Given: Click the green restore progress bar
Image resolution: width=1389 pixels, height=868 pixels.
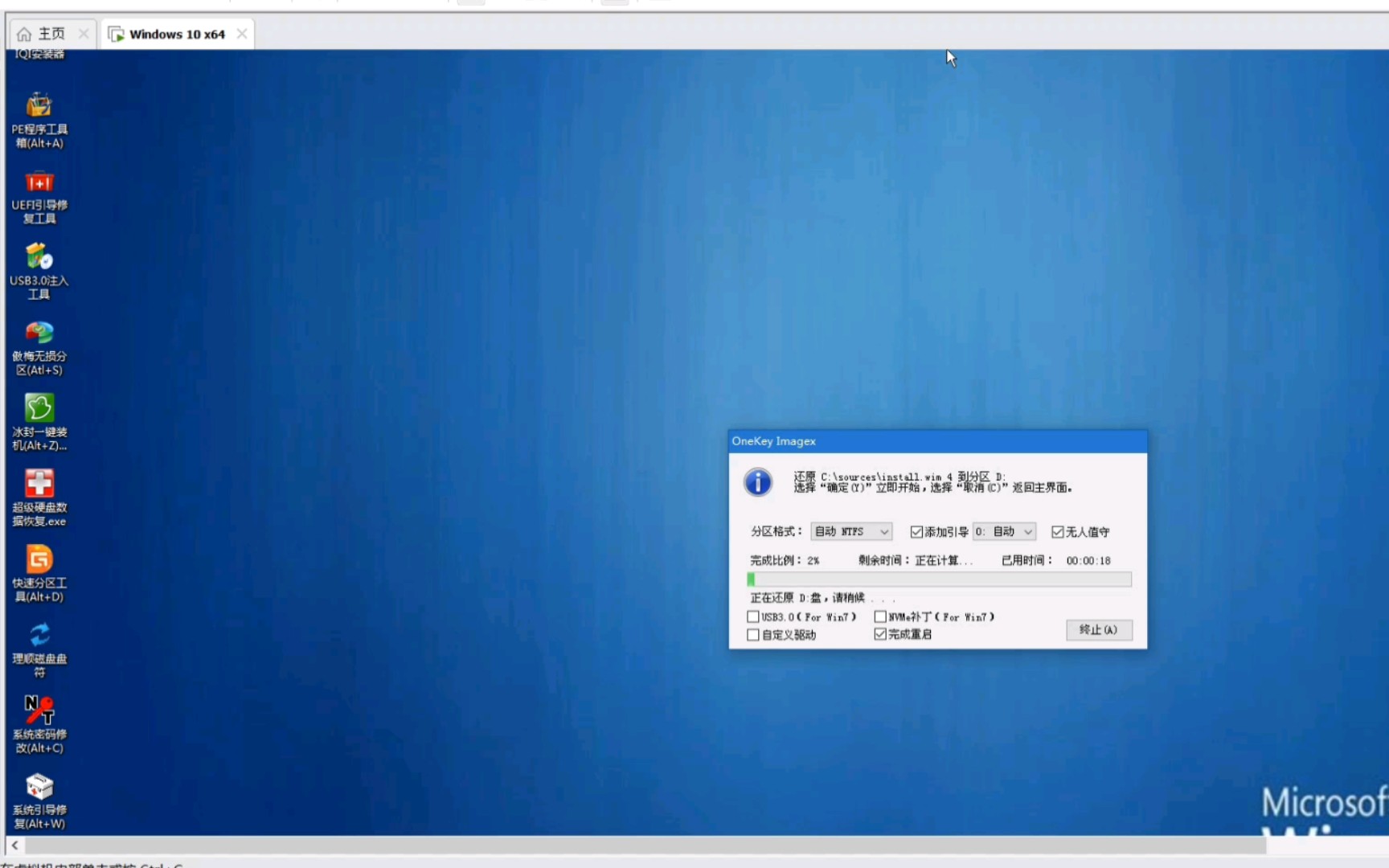Looking at the screenshot, I should [939, 579].
